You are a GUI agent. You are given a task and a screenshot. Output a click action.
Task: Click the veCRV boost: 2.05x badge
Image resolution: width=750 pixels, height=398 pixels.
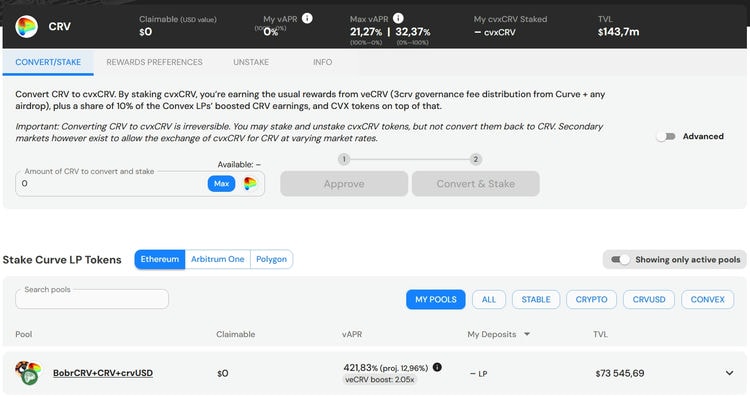[380, 380]
